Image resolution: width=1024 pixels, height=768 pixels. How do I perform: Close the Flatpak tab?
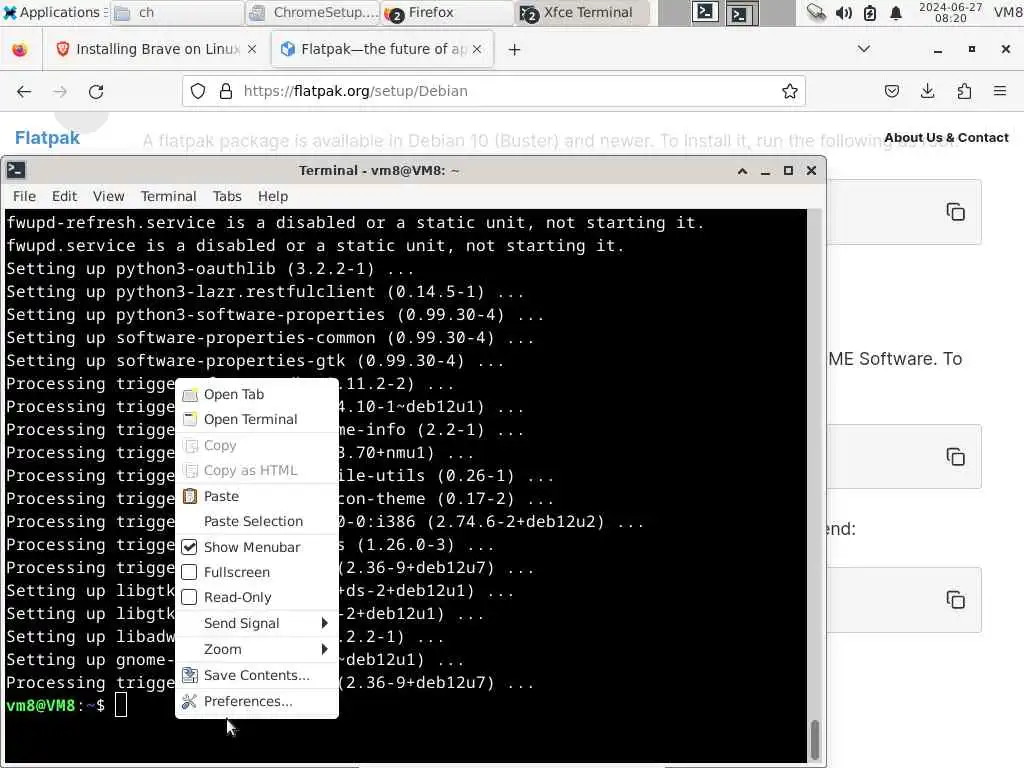pyautogui.click(x=477, y=50)
